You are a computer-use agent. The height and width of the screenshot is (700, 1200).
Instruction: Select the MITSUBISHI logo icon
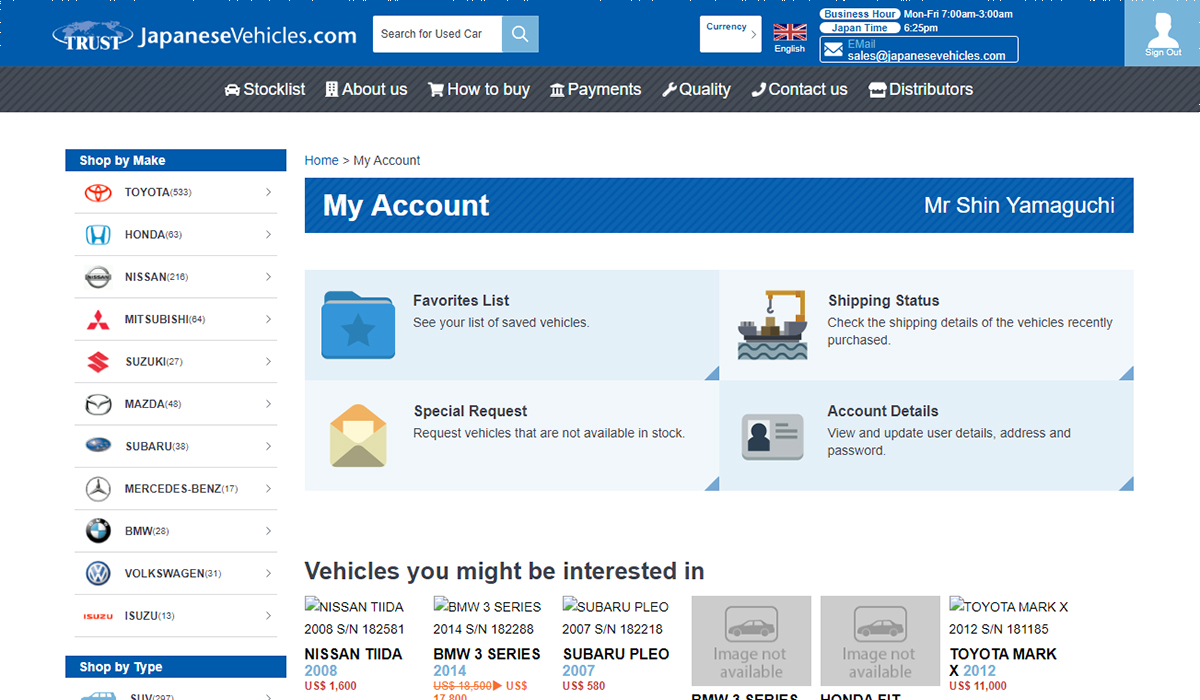click(97, 319)
